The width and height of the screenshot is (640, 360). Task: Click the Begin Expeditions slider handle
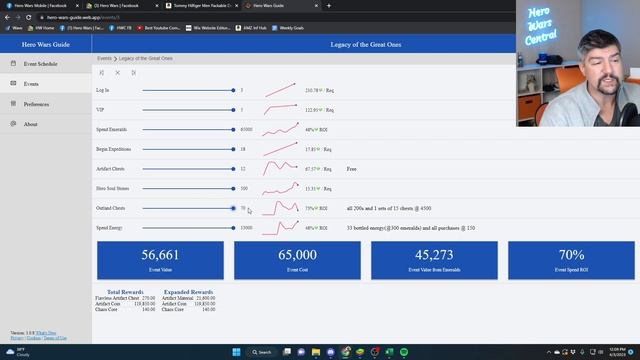point(233,149)
